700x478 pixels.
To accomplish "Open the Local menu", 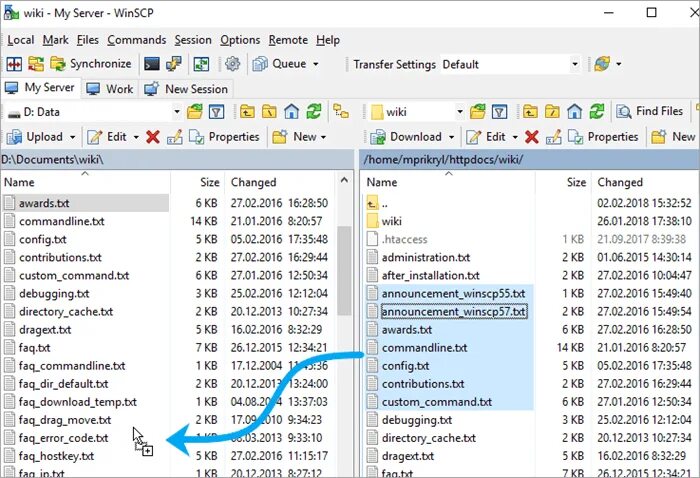I will (x=21, y=40).
